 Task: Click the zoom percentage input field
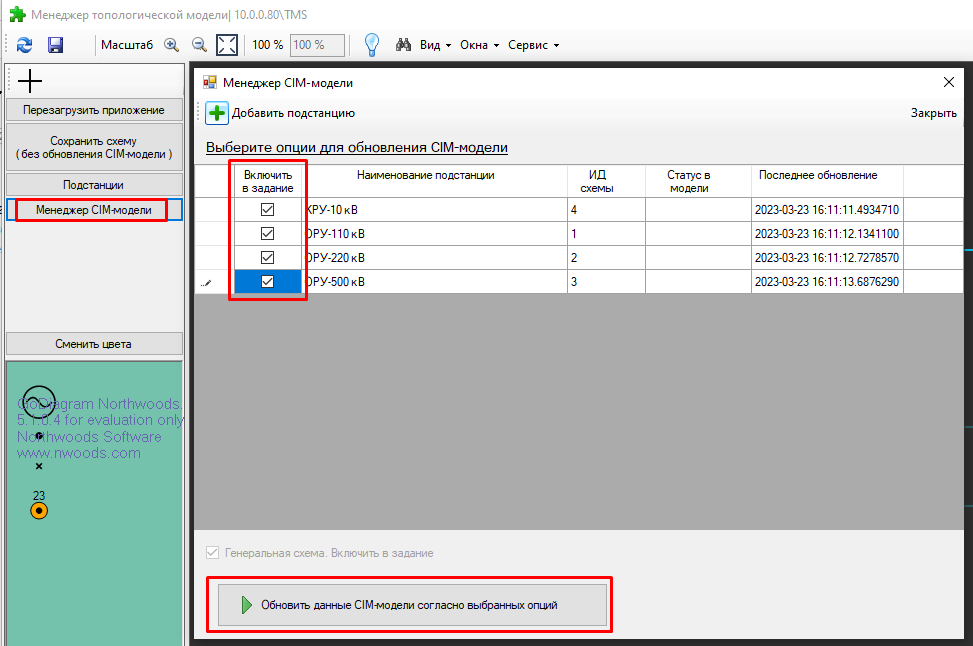pyautogui.click(x=317, y=45)
